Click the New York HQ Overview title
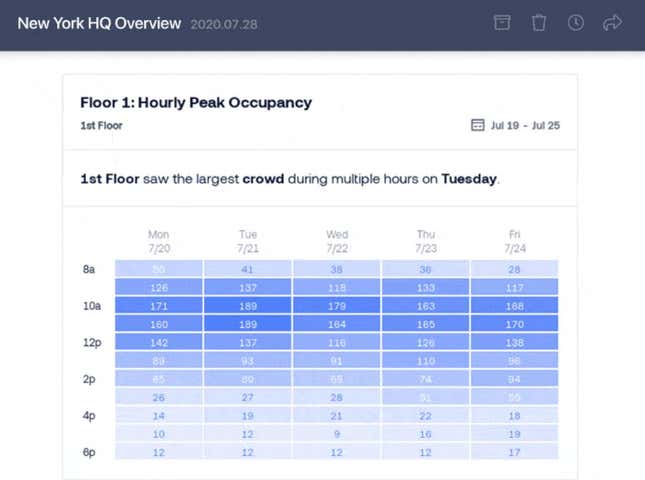Screen dimensions: 645x480 [x=99, y=23]
